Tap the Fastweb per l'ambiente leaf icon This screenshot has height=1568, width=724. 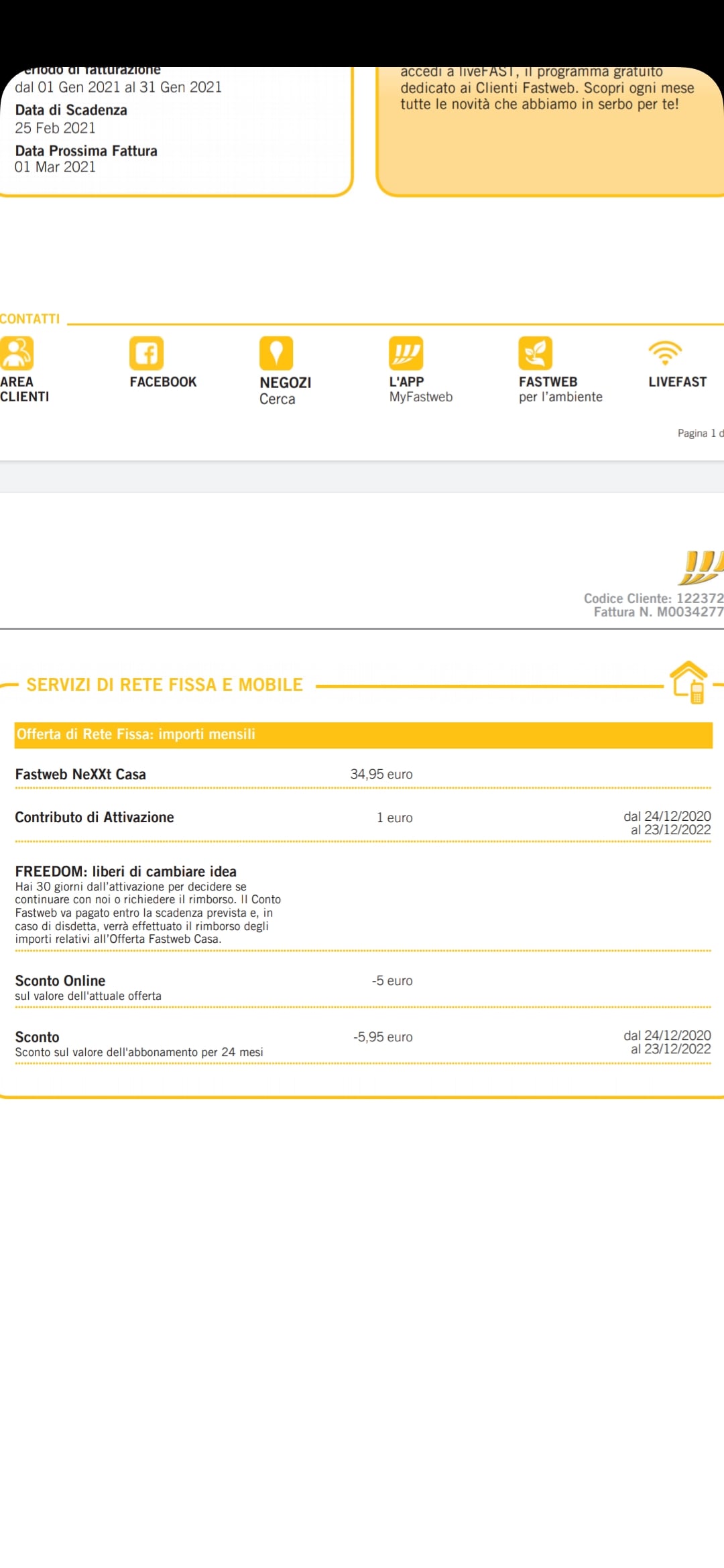click(535, 353)
